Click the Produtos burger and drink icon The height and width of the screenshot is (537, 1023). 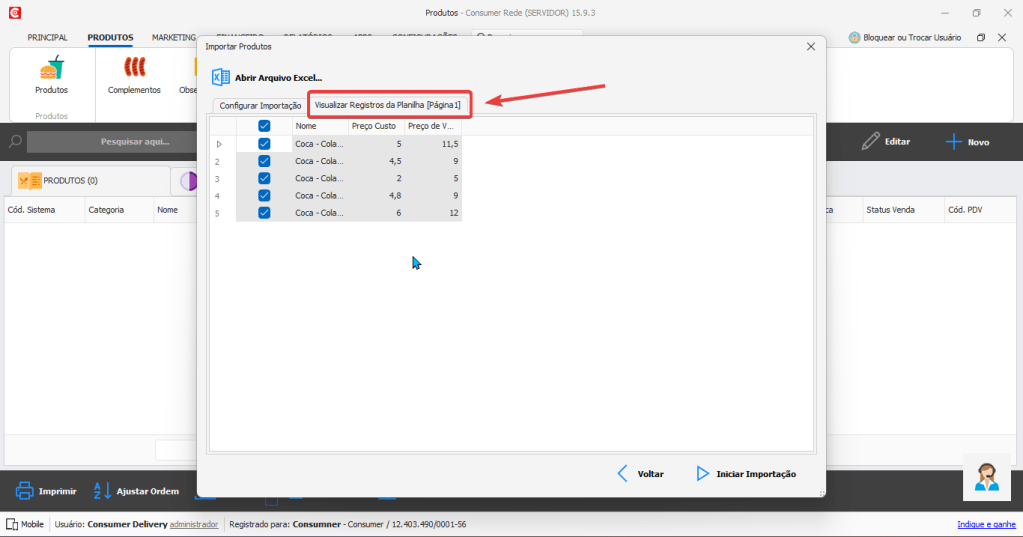[51, 68]
